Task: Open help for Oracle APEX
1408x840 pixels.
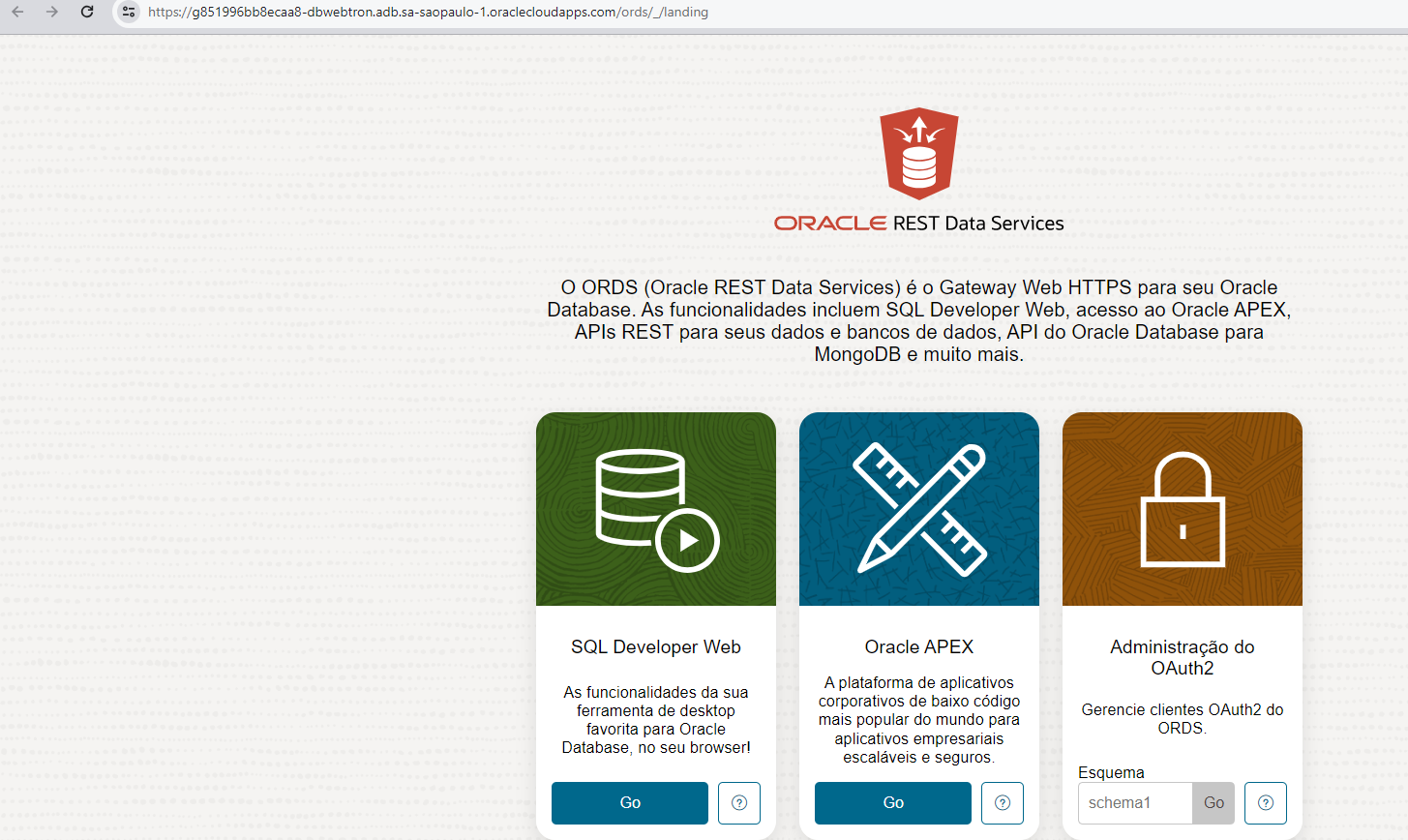Action: click(x=1003, y=803)
